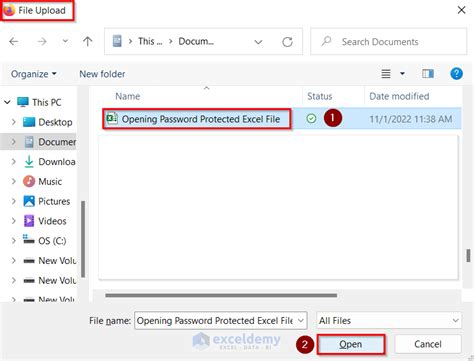Refresh the Documents folder

coord(287,42)
